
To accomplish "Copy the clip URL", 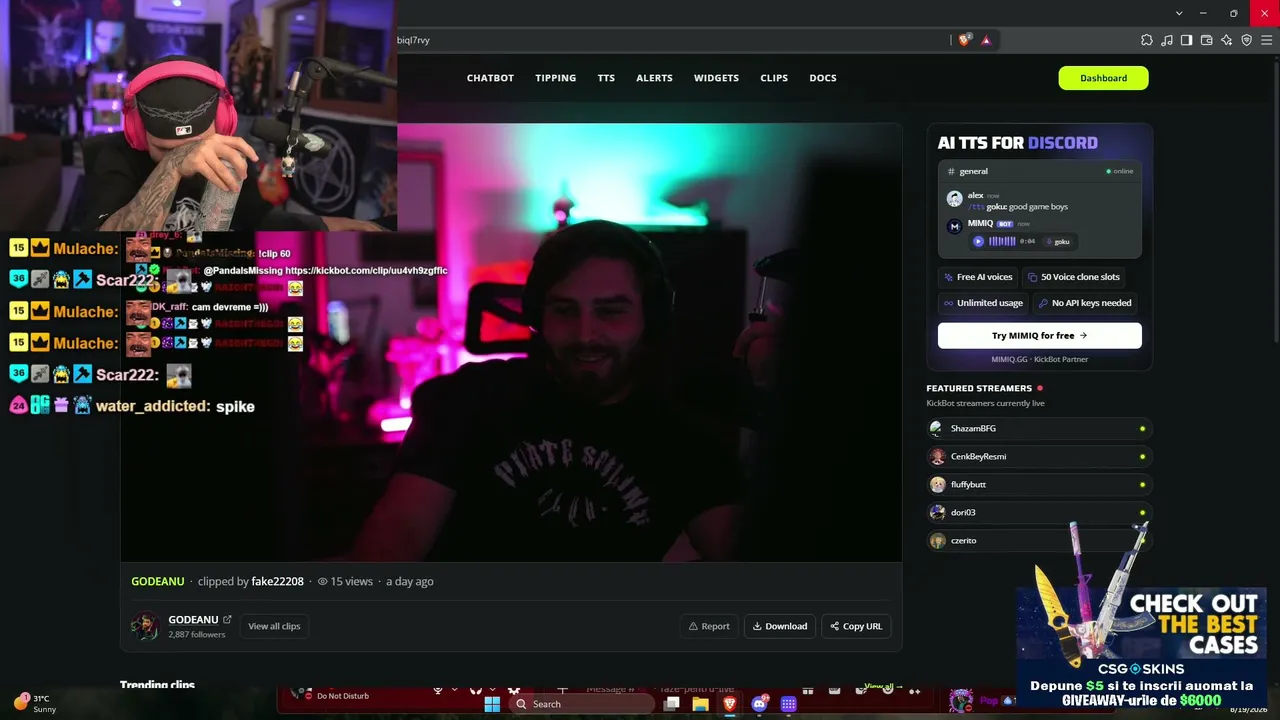I will pyautogui.click(x=856, y=626).
